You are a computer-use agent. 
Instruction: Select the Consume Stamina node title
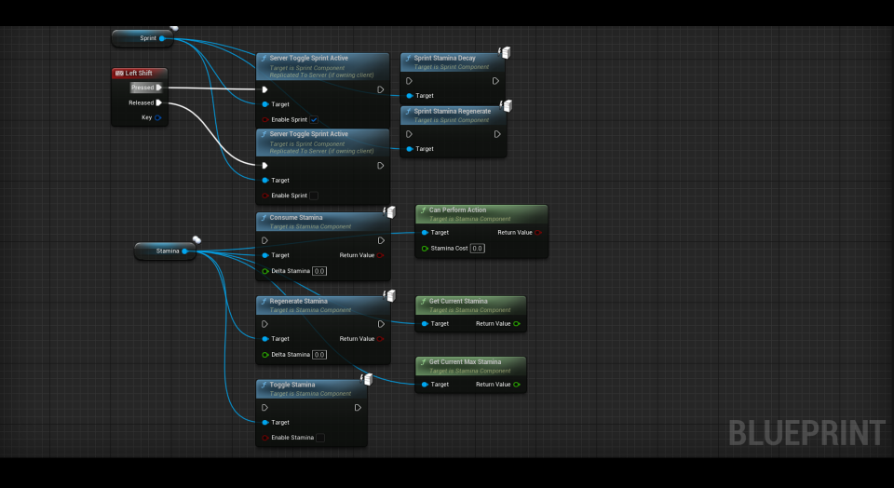click(296, 218)
